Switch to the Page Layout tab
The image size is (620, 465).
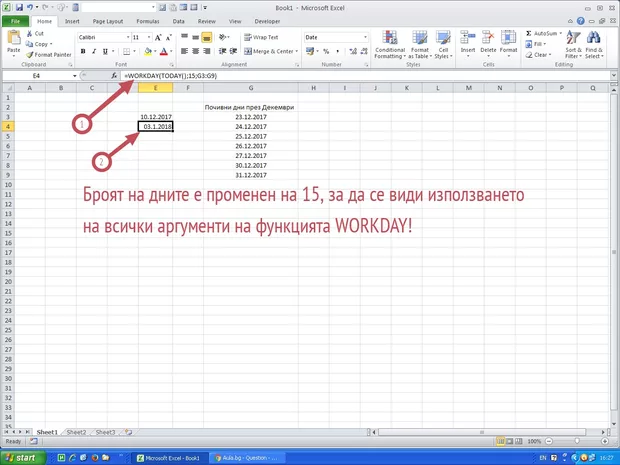108,21
